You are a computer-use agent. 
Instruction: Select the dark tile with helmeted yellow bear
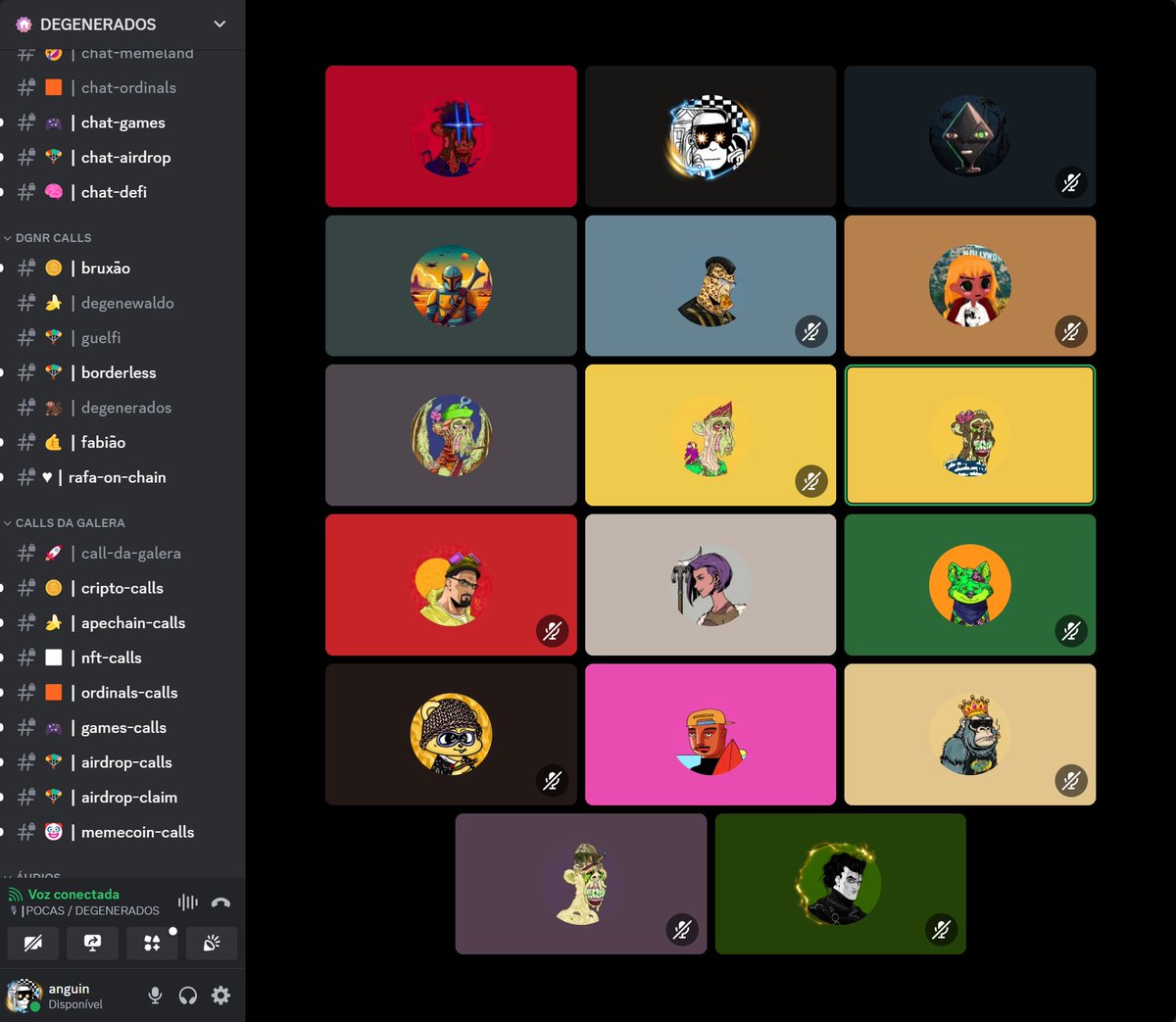(451, 735)
